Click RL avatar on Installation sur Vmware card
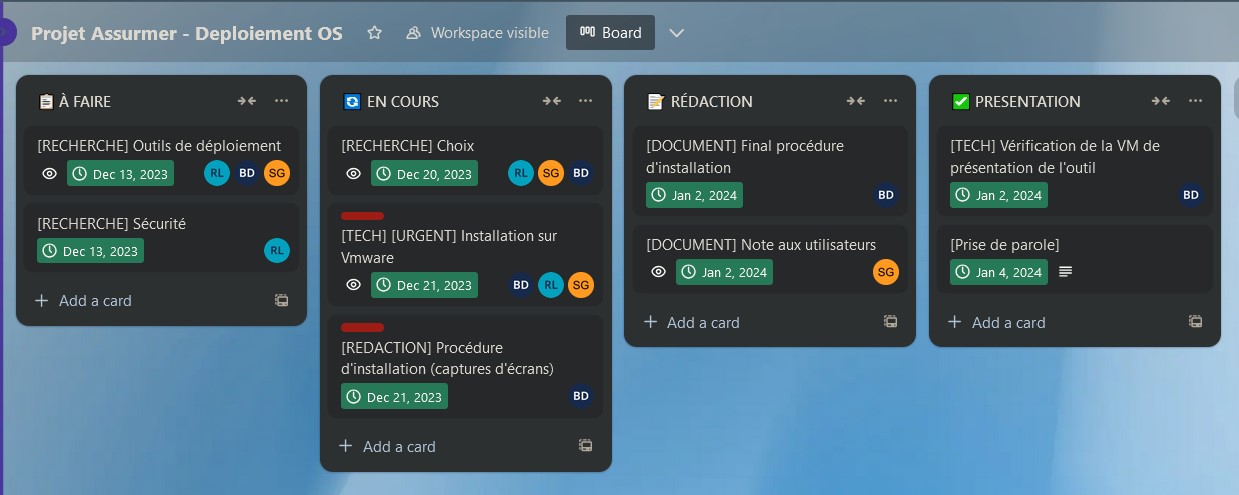The width and height of the screenshot is (1239, 495). [551, 285]
